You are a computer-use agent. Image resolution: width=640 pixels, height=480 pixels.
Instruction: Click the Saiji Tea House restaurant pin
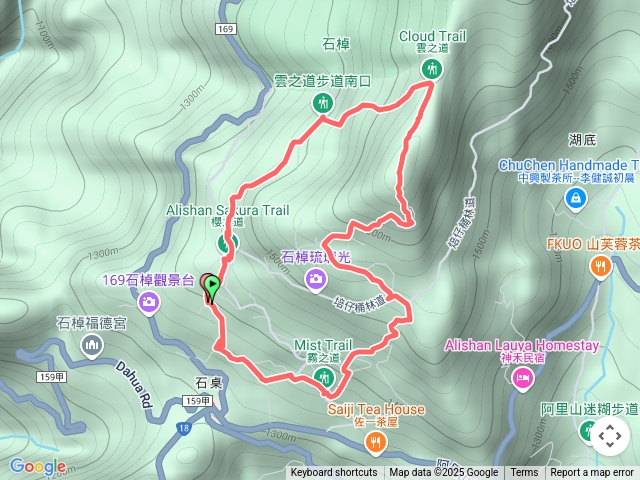(376, 443)
